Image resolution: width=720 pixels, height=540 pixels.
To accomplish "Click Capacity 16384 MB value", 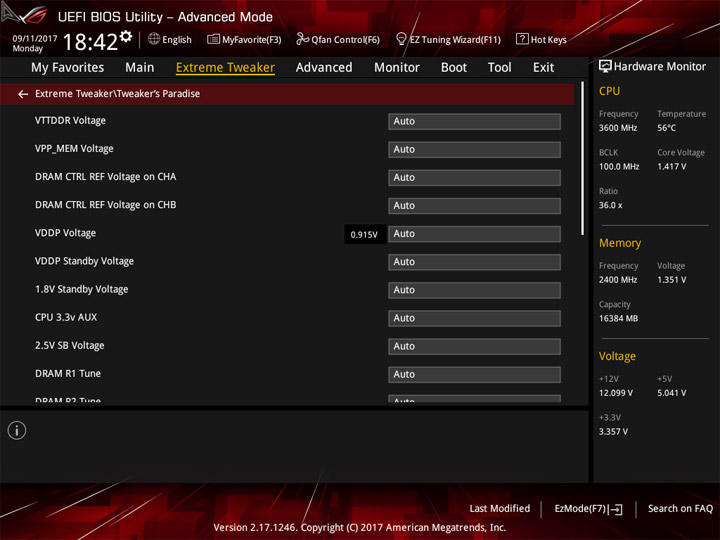I will coord(618,318).
